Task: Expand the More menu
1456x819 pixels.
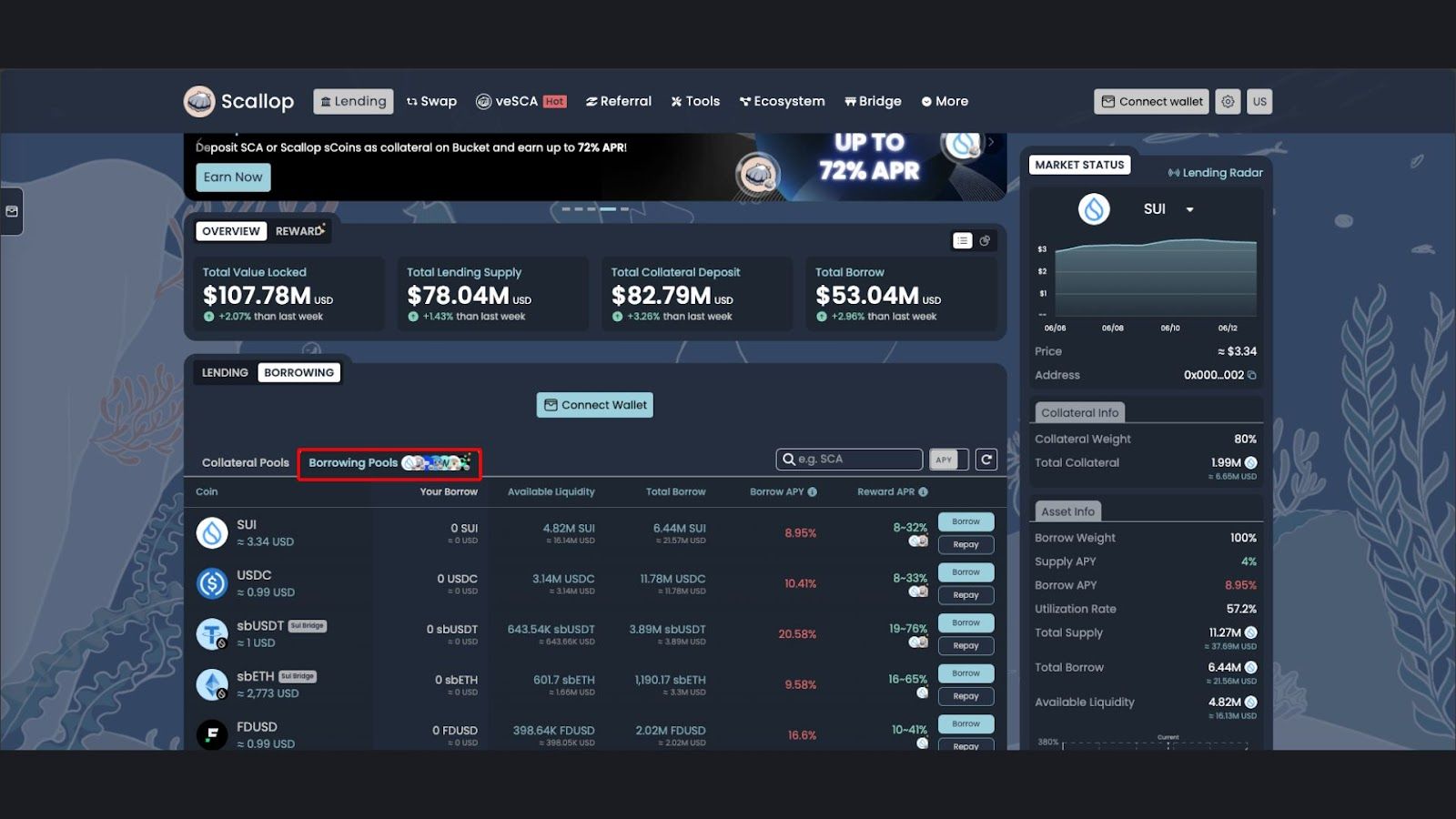Action: click(945, 101)
